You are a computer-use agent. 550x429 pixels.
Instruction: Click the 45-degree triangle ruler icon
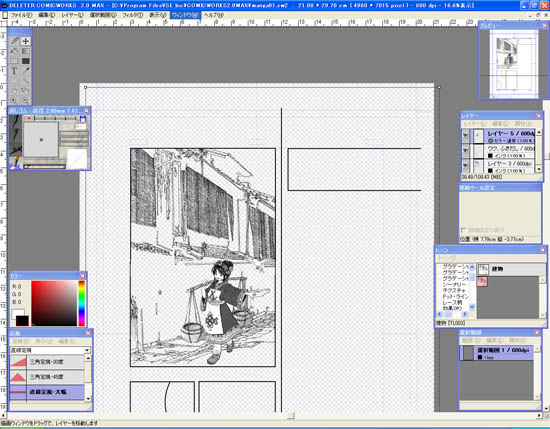pos(18,377)
